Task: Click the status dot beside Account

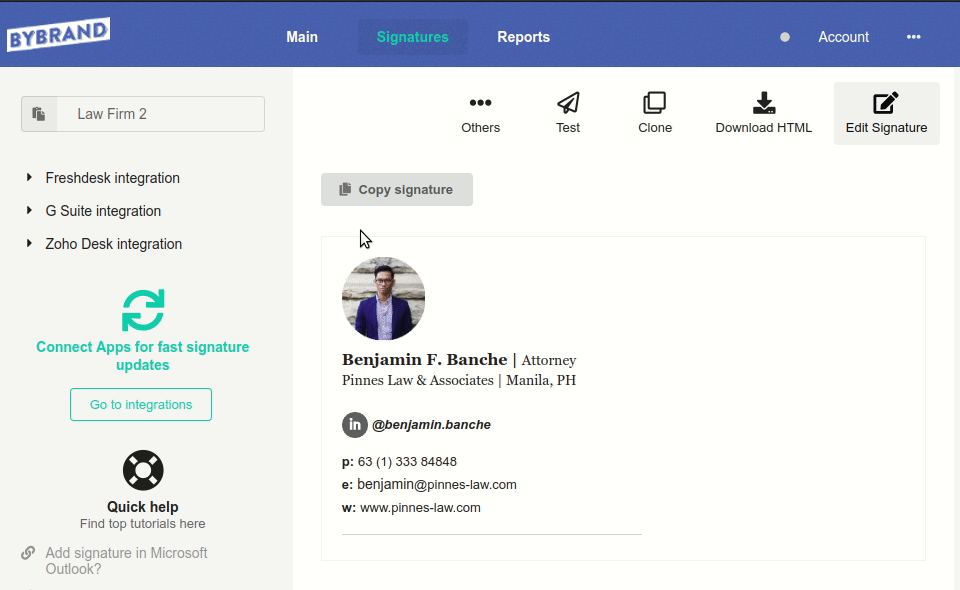Action: click(785, 37)
